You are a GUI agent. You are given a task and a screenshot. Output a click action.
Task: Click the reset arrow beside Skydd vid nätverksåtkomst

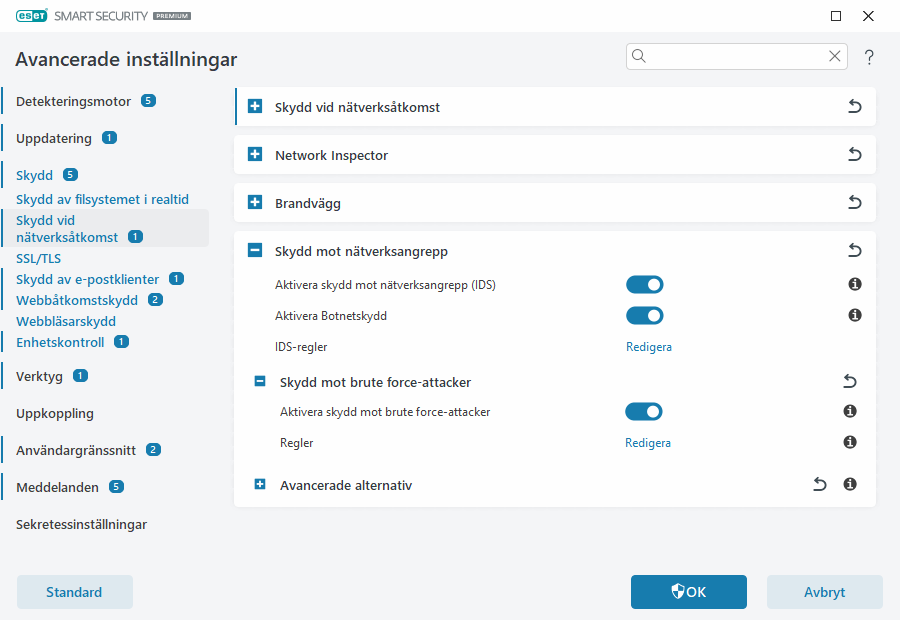854,106
